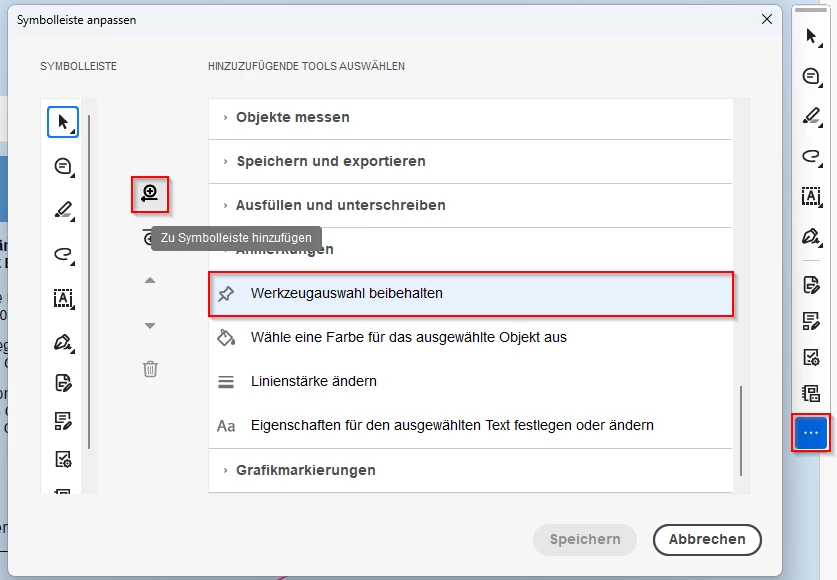This screenshot has width=837, height=580.
Task: Move selected tool up with arrow
Action: [150, 281]
